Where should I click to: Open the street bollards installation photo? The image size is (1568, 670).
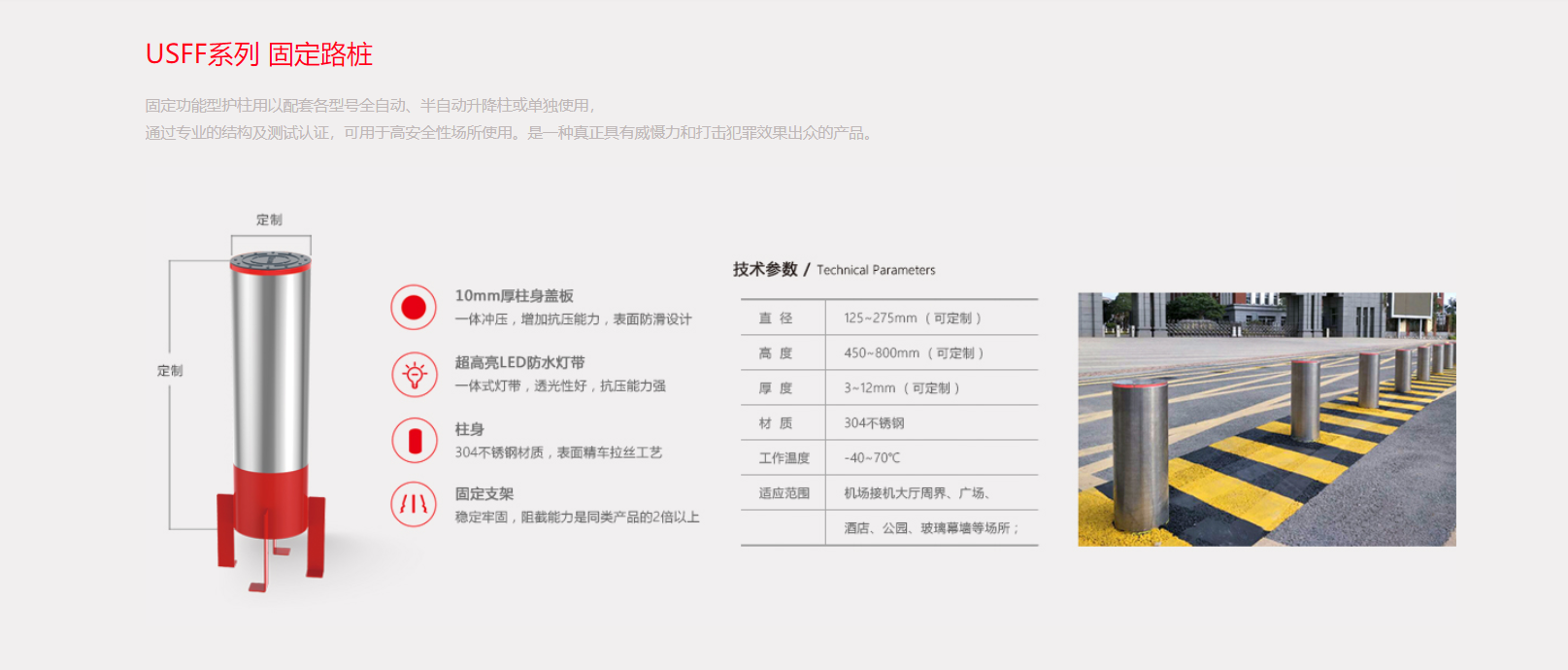[1266, 419]
